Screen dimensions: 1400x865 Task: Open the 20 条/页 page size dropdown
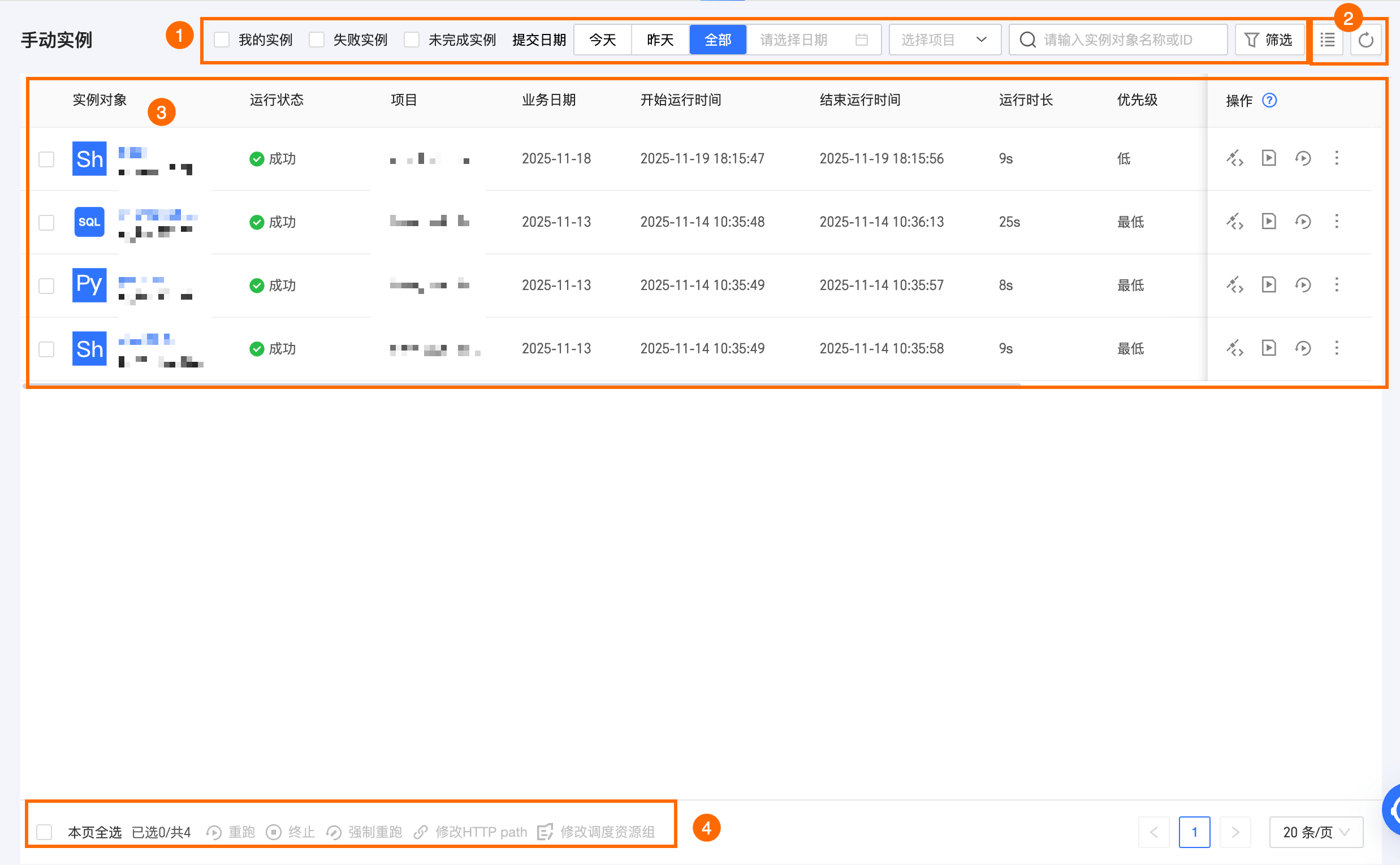1315,832
